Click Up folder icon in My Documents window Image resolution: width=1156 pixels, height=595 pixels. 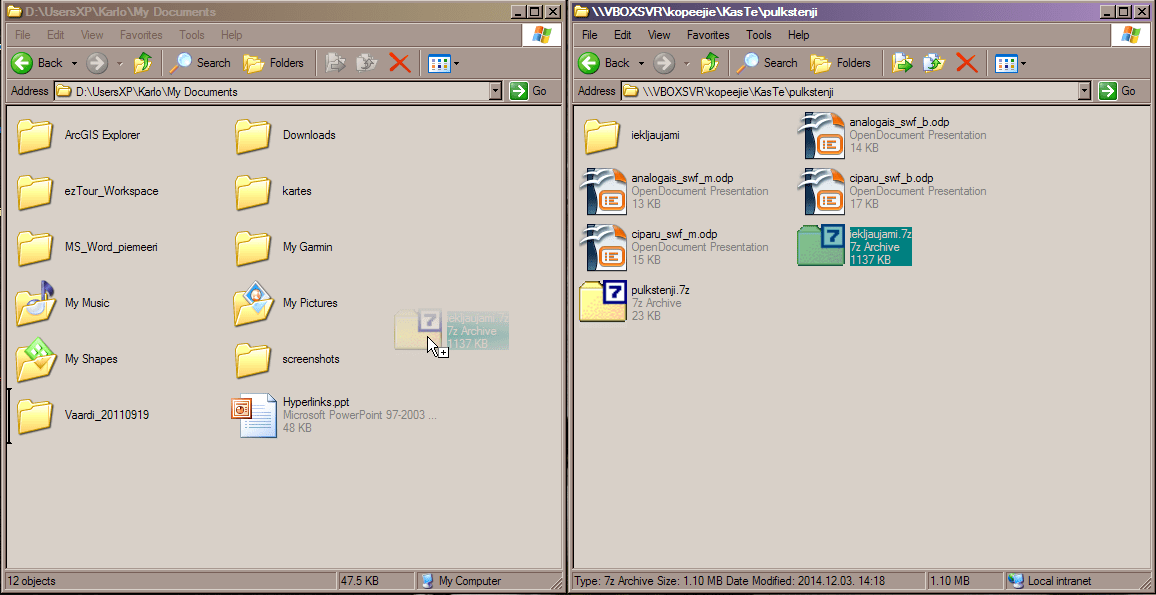143,63
